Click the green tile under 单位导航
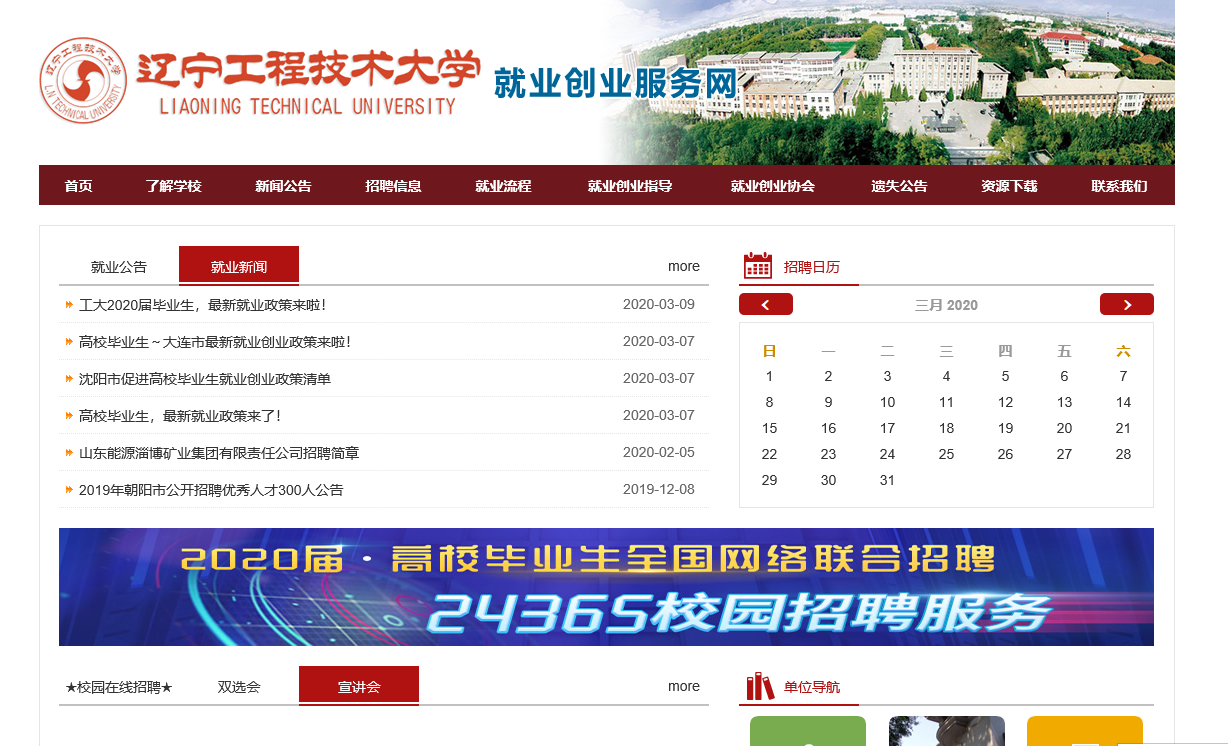Image resolution: width=1228 pixels, height=746 pixels. 807,732
